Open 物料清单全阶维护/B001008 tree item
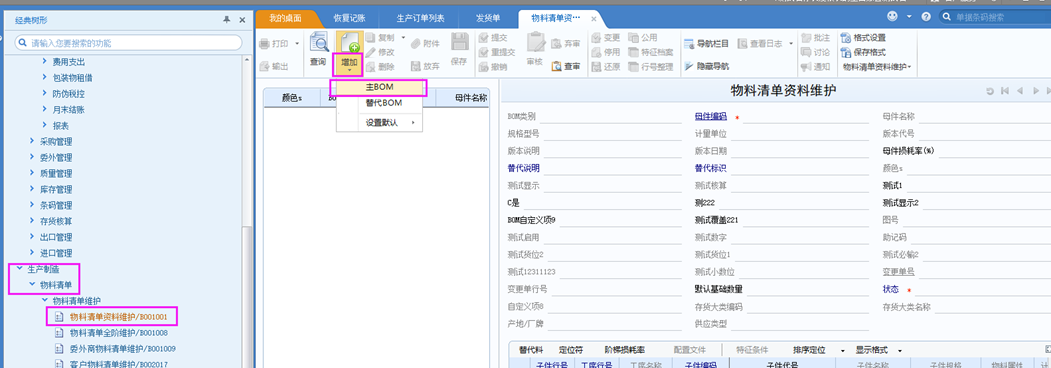 pyautogui.click(x=119, y=332)
